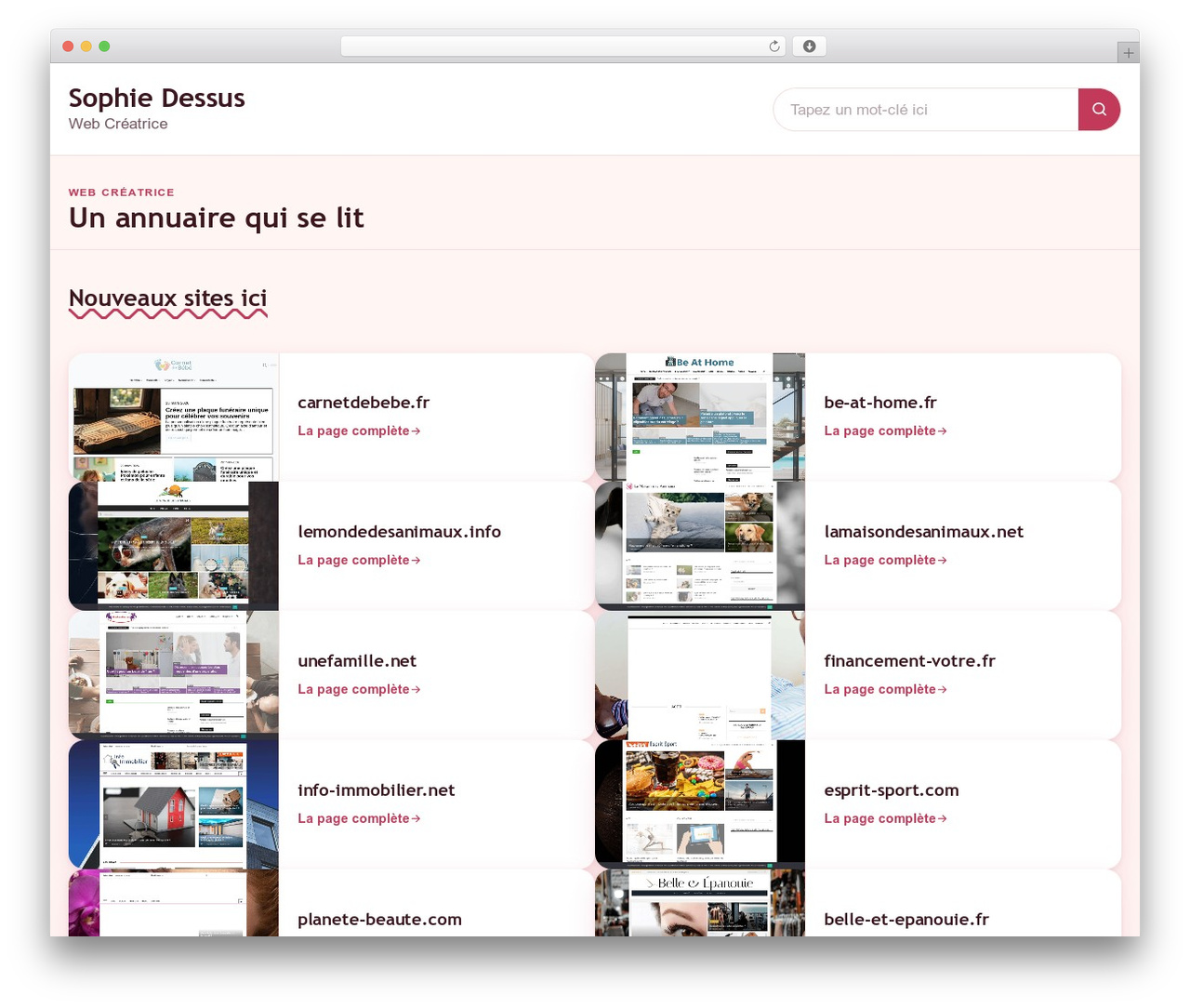Viewport: 1190px width, 1008px height.
Task: Open the unefamille.net screenshot thumbnail
Action: (174, 675)
